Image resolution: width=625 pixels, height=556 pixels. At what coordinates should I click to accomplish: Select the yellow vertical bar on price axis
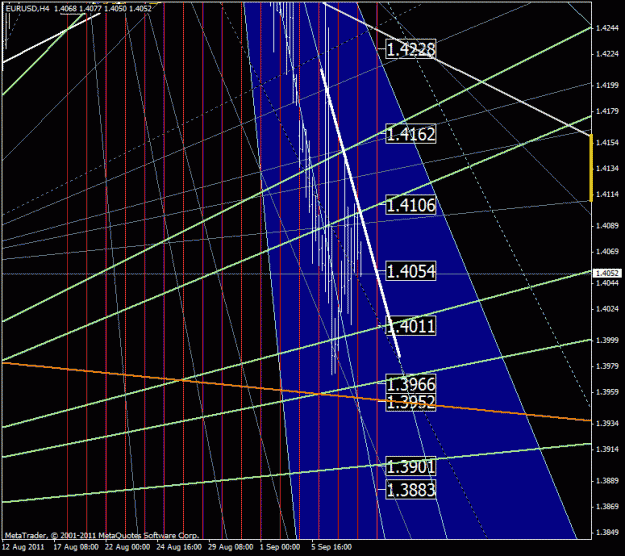591,168
